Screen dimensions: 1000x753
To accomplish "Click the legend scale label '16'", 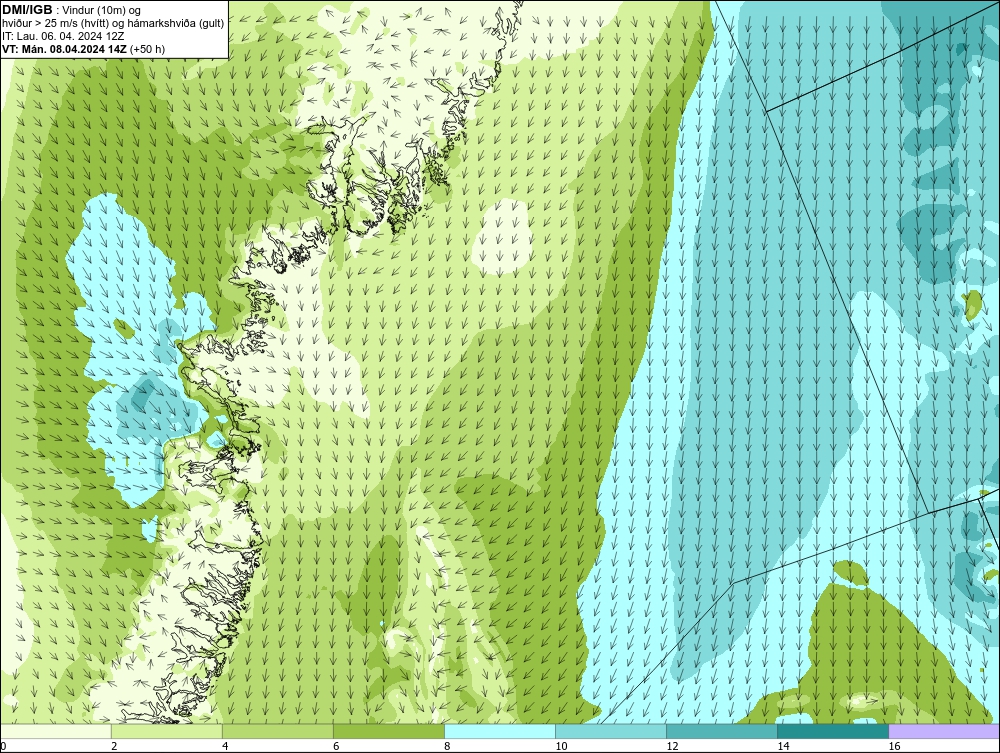I will tap(894, 747).
